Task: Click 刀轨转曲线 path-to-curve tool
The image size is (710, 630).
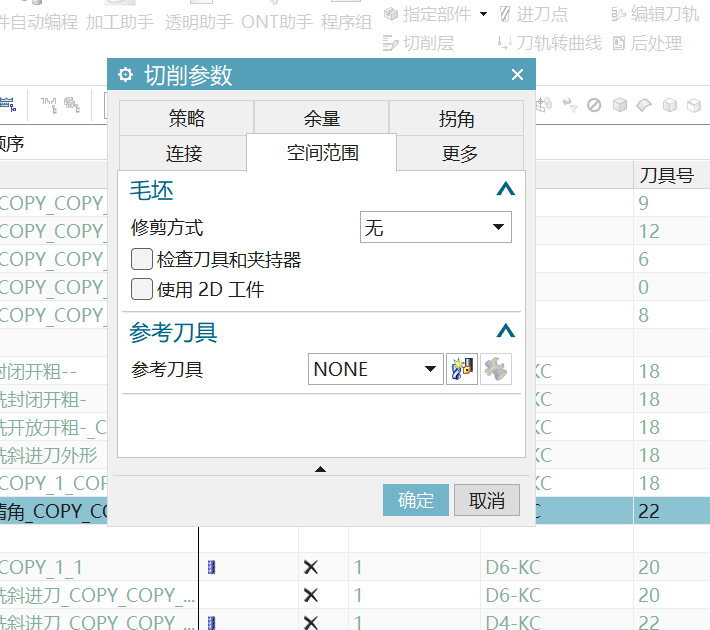Action: [x=550, y=43]
